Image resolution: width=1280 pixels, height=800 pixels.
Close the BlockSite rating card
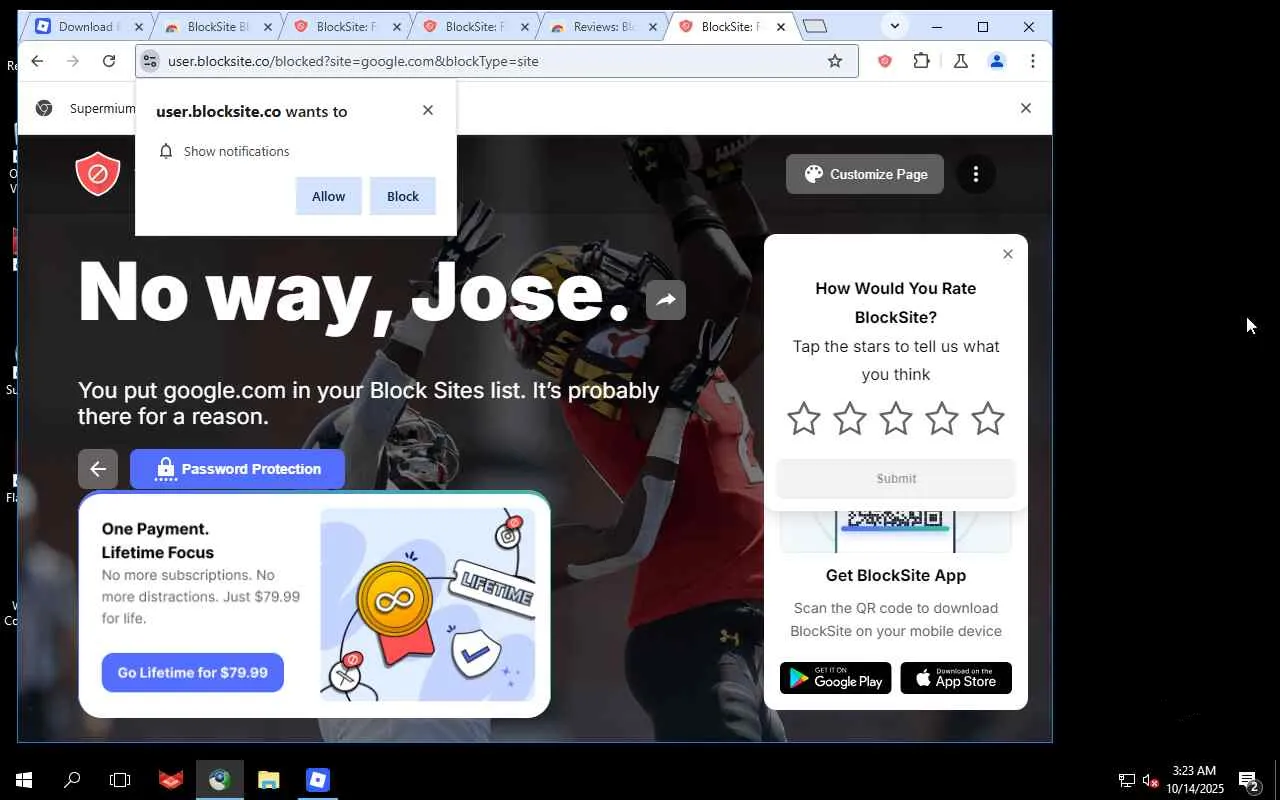point(1008,254)
